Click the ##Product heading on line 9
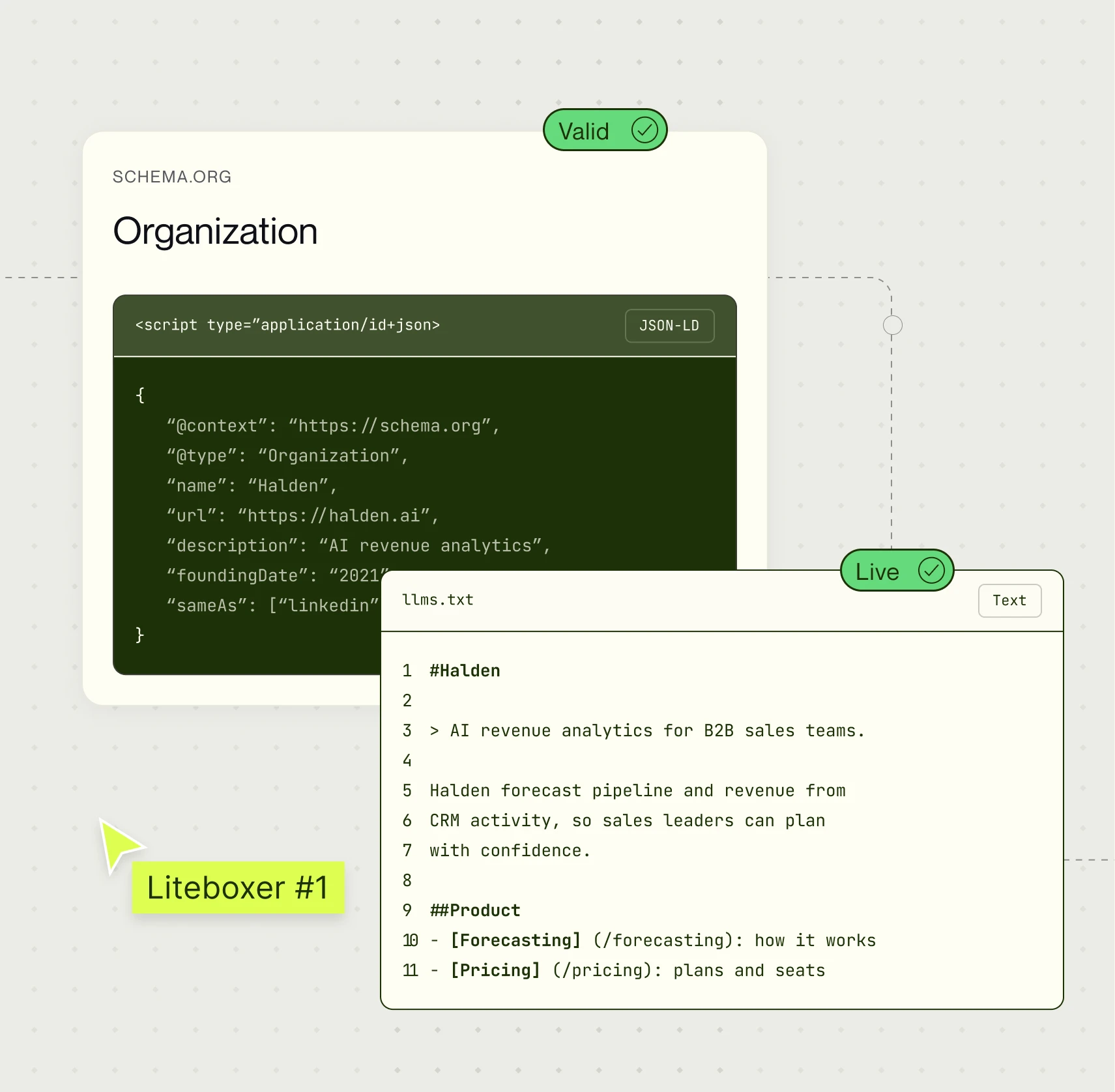Viewport: 1115px width, 1092px height. point(475,911)
